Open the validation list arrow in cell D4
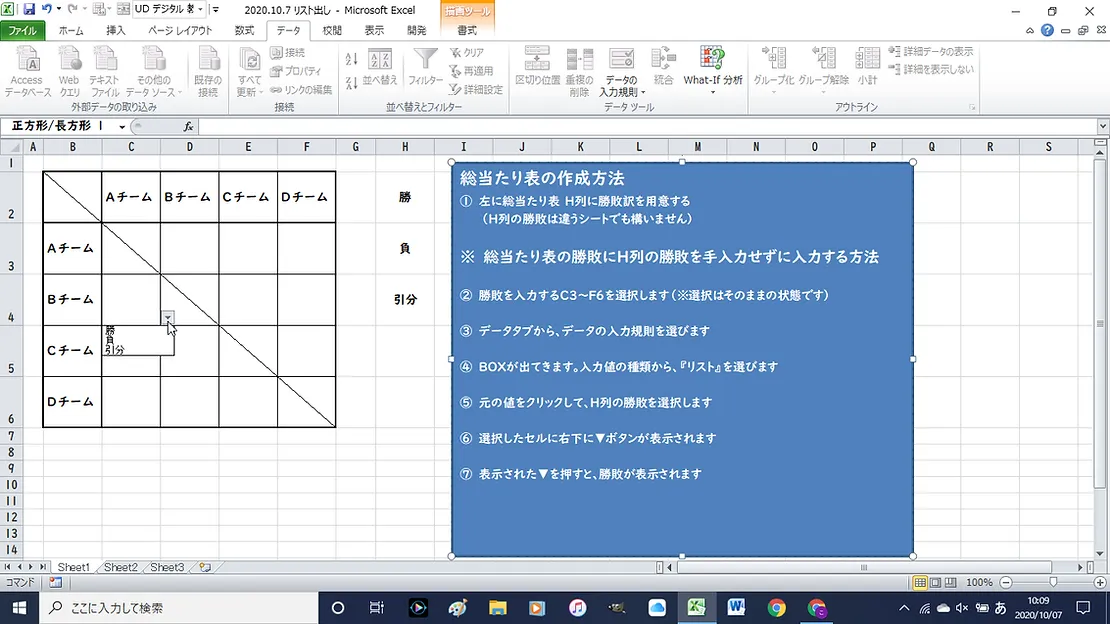The height and width of the screenshot is (624, 1110). click(168, 317)
